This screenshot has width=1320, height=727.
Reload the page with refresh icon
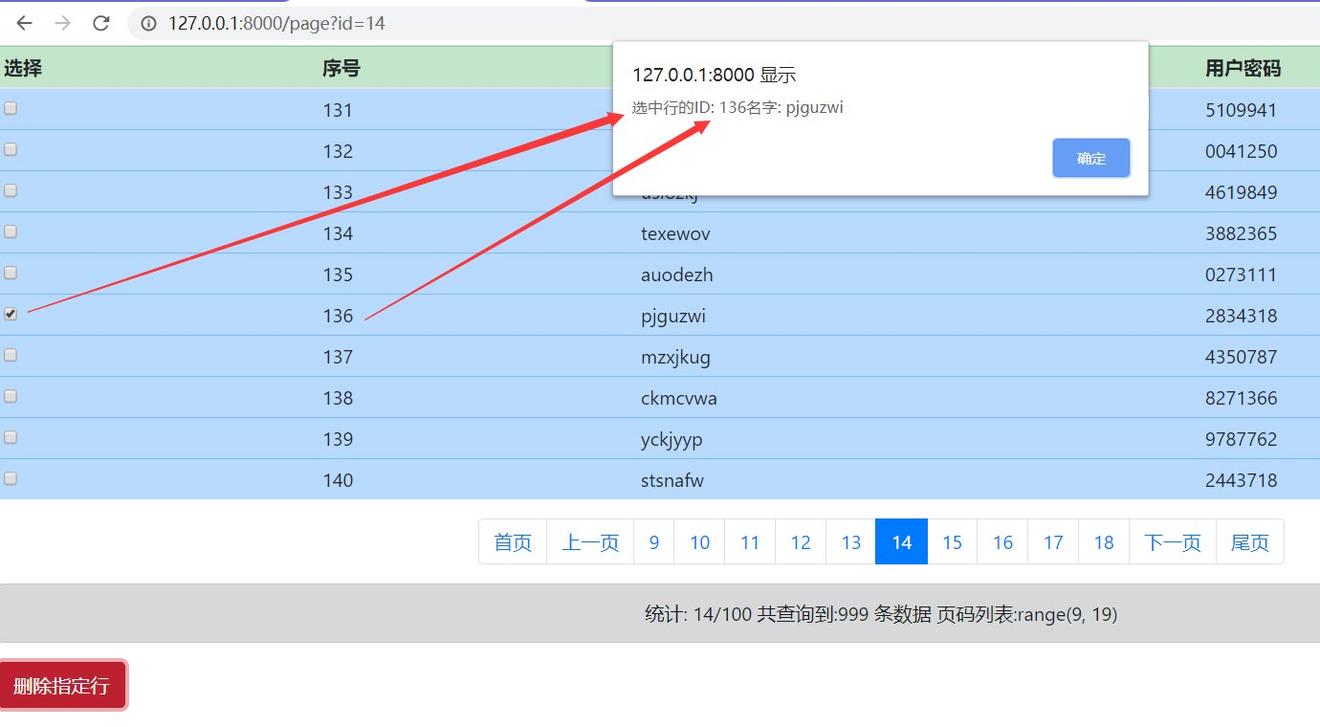pyautogui.click(x=101, y=23)
